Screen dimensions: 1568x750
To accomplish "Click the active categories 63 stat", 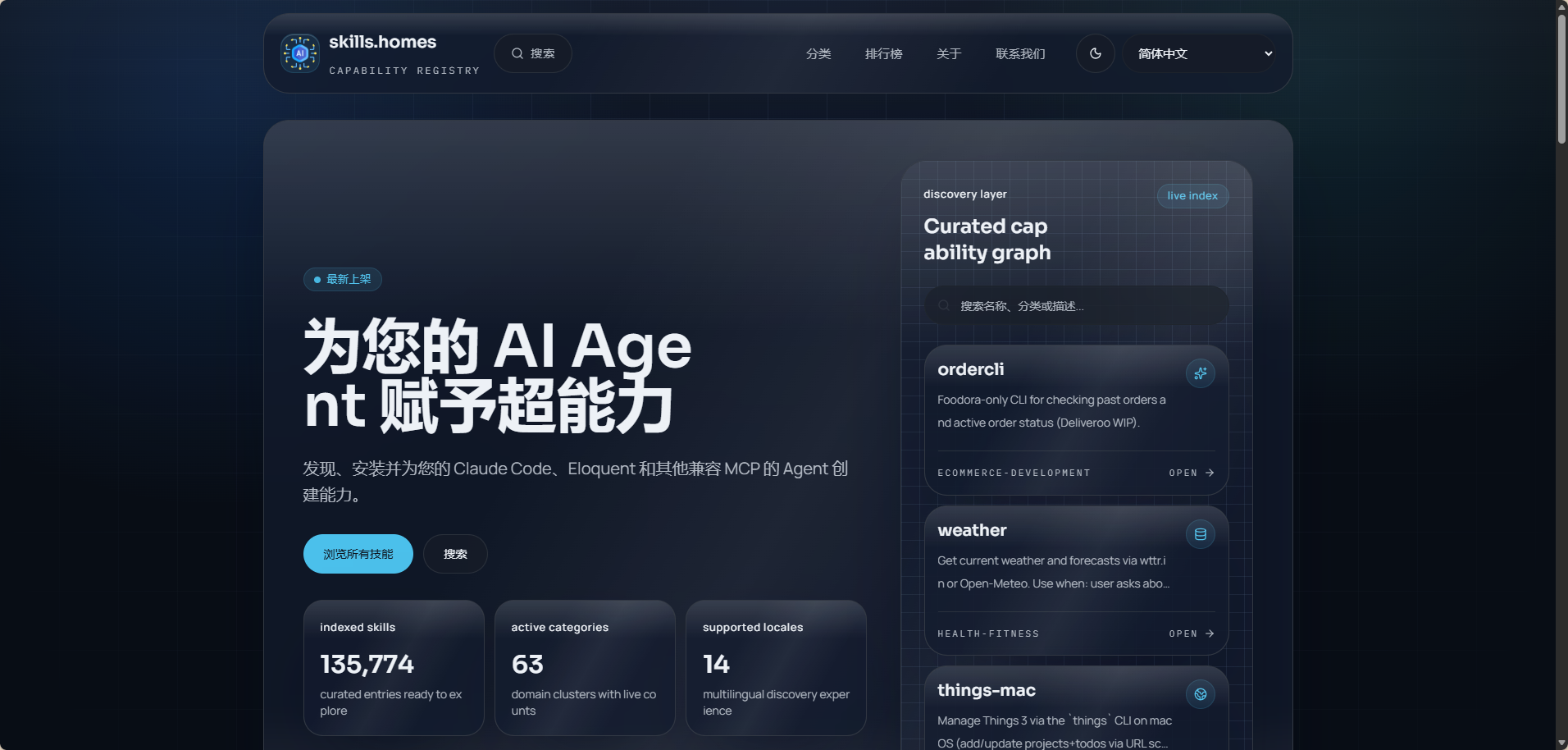I will click(x=585, y=668).
